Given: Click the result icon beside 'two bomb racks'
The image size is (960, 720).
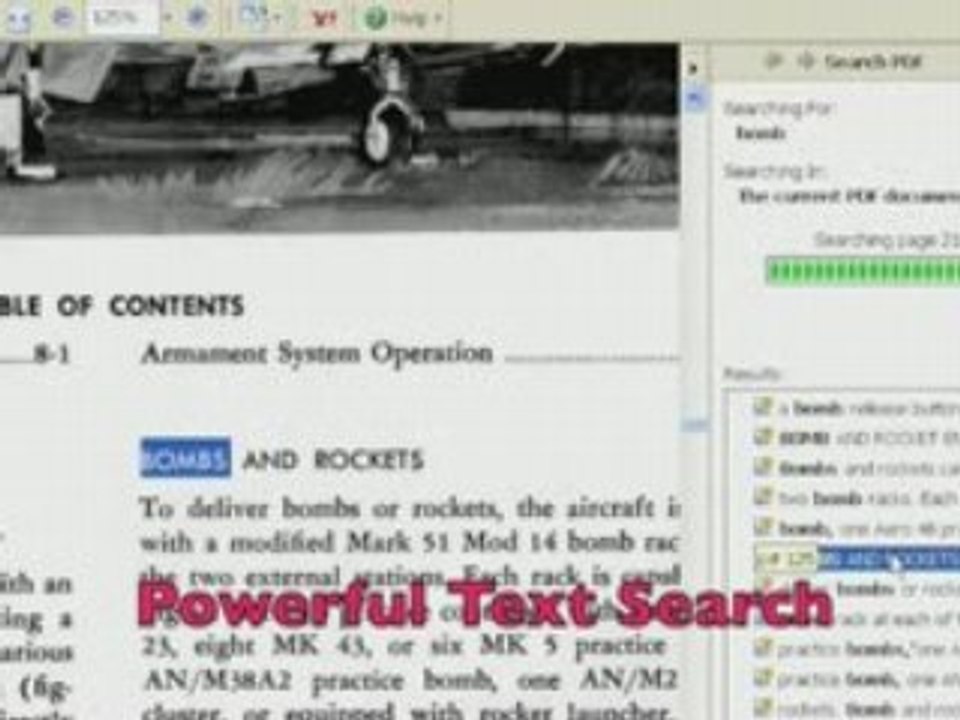Looking at the screenshot, I should (x=762, y=497).
